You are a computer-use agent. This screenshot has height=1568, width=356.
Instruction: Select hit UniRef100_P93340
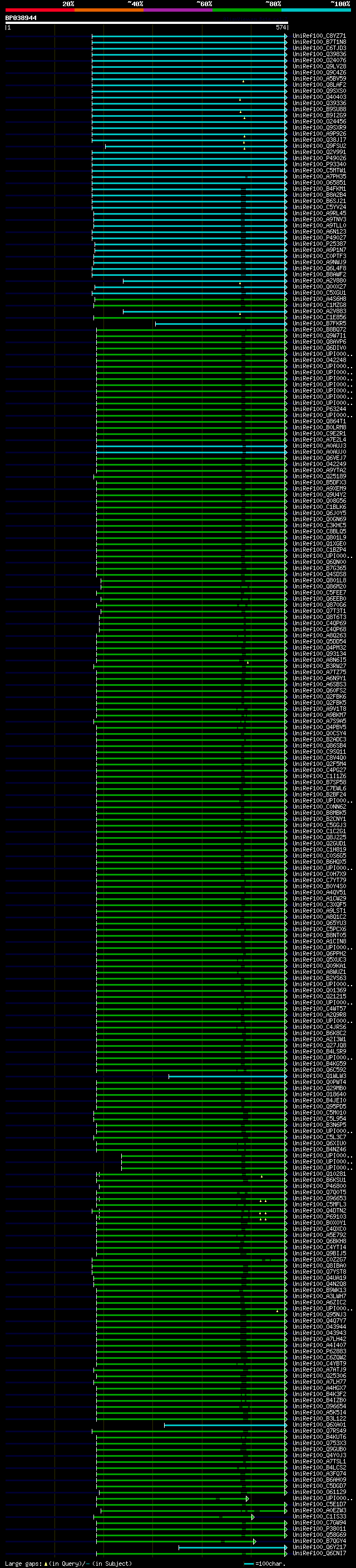tap(319, 164)
